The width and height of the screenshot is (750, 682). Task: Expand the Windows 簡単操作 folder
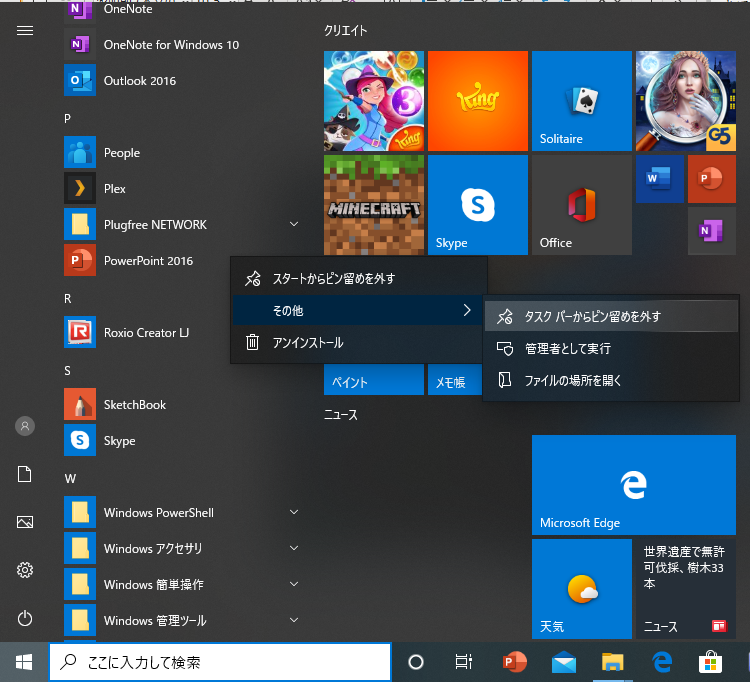[294, 584]
